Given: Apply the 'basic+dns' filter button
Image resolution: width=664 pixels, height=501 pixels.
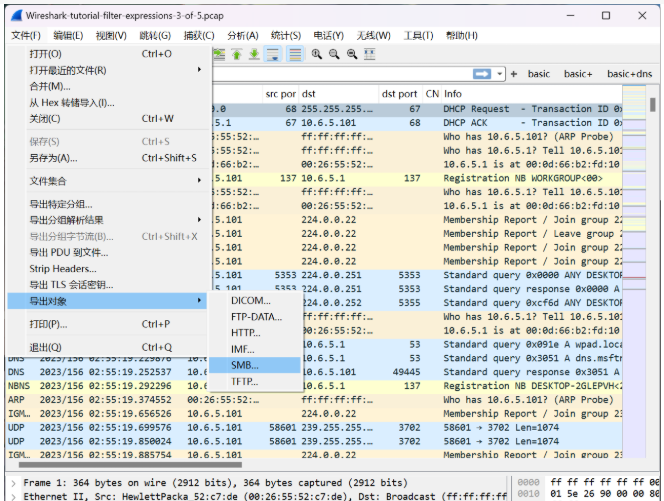Looking at the screenshot, I should (629, 74).
